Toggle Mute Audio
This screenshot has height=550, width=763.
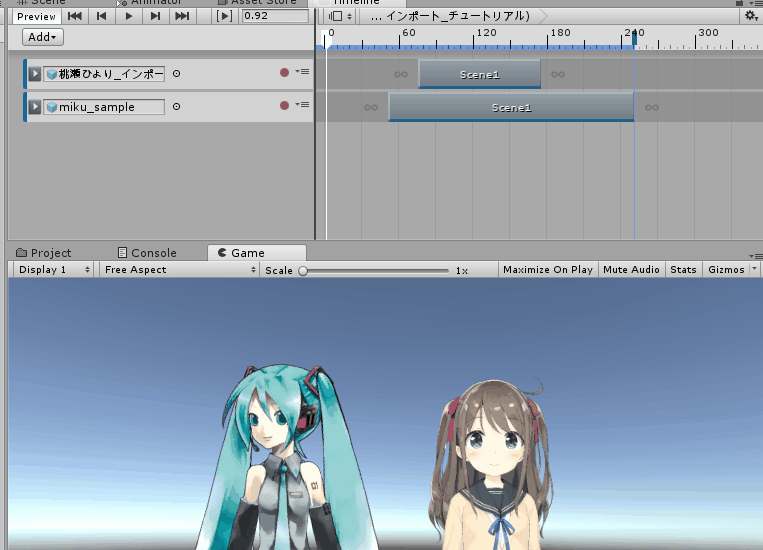pyautogui.click(x=631, y=270)
